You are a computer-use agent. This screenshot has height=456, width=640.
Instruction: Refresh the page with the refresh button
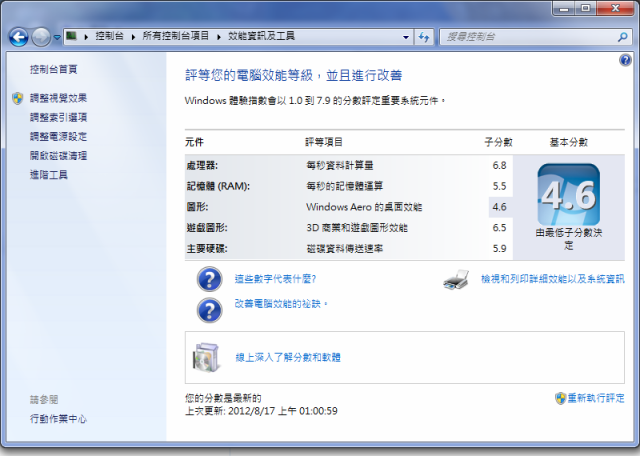(424, 37)
